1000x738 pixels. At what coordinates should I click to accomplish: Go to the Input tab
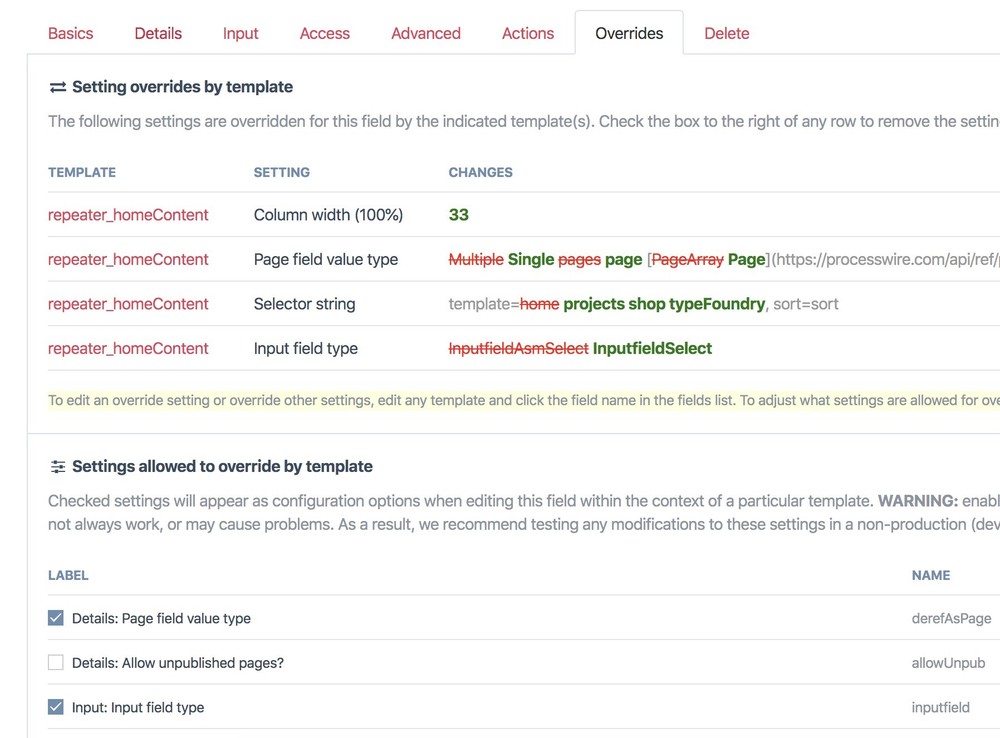pos(240,33)
